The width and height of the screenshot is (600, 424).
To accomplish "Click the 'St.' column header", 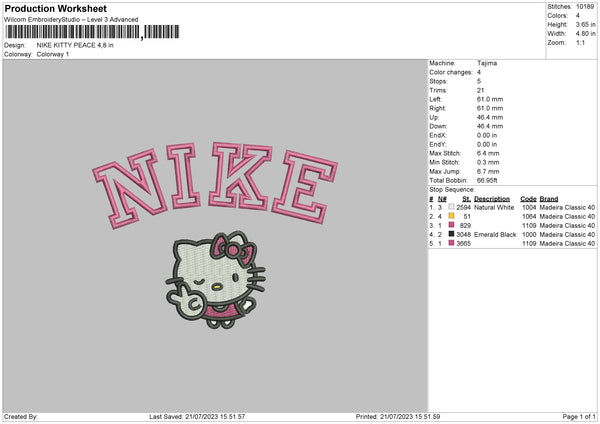I will (x=466, y=199).
